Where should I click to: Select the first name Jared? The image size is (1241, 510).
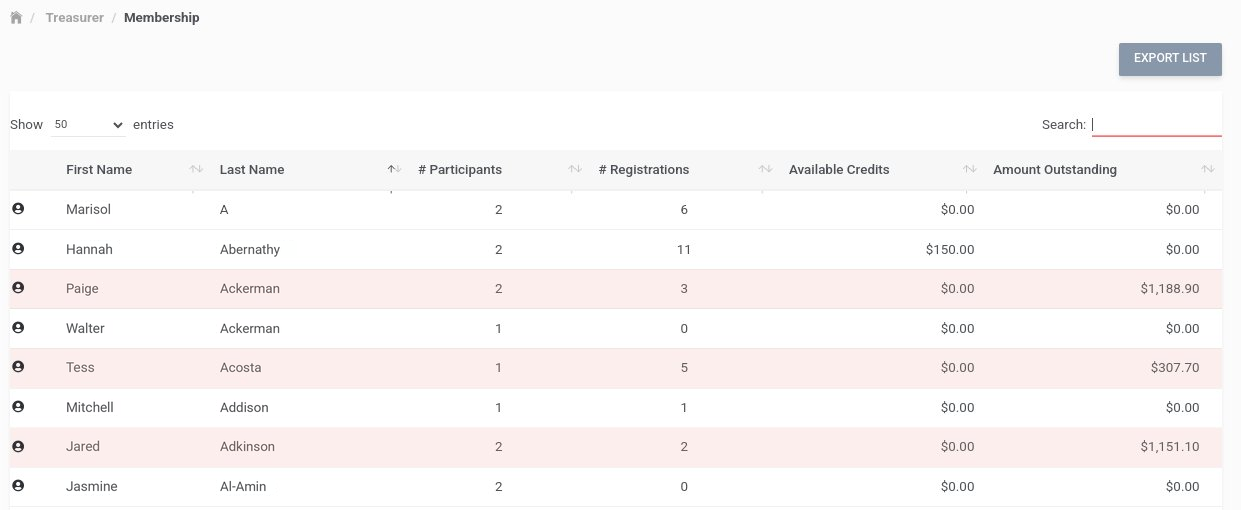83,447
